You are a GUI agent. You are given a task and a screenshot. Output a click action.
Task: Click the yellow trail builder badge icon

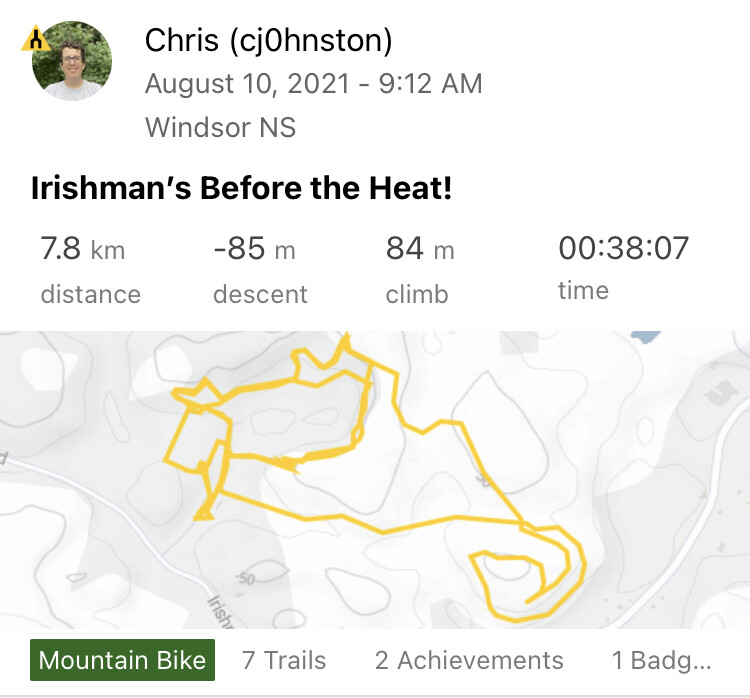click(35, 40)
